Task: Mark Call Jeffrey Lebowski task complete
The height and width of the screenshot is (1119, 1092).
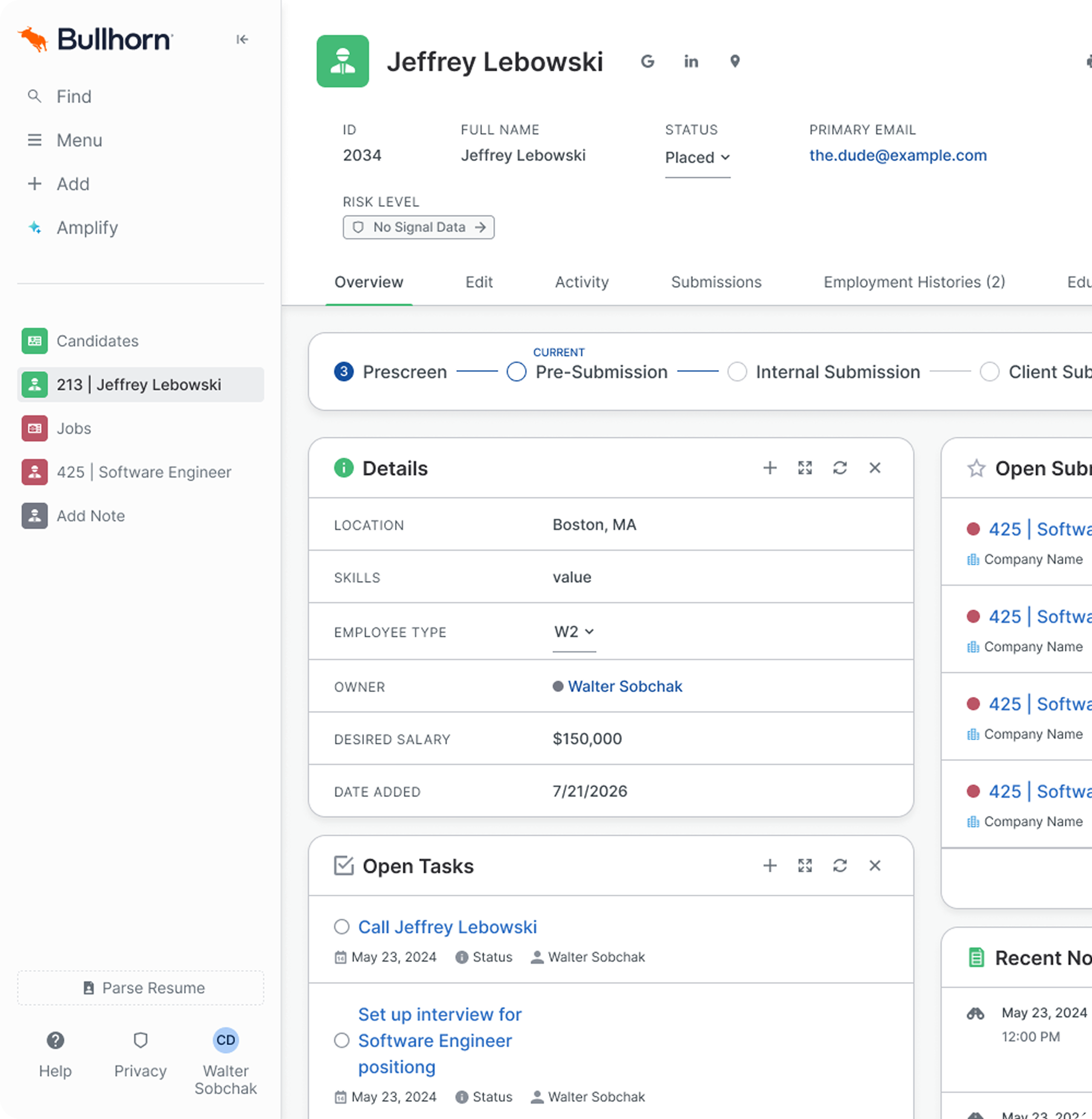Action: pyautogui.click(x=342, y=926)
